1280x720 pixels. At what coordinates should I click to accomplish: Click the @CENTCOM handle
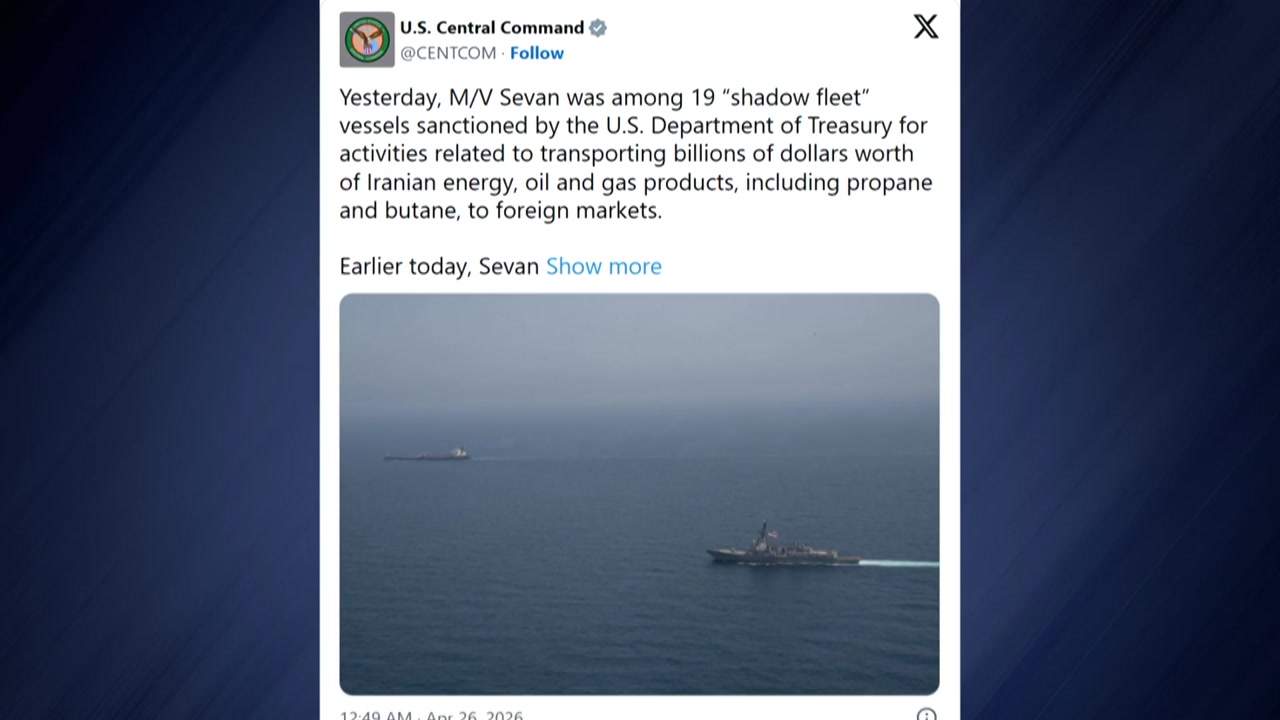(x=448, y=53)
